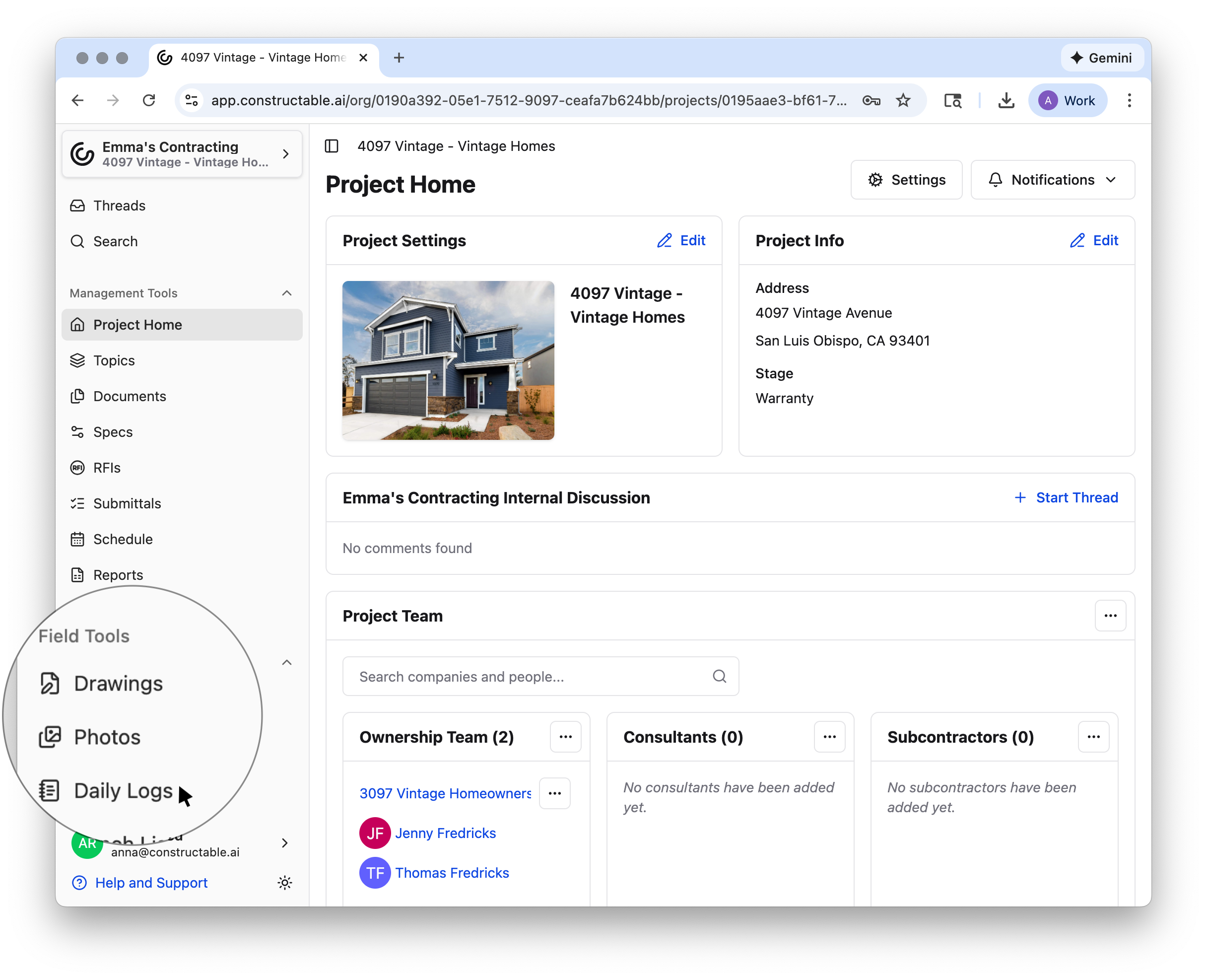Open Ownership Team more options menu

click(x=565, y=737)
